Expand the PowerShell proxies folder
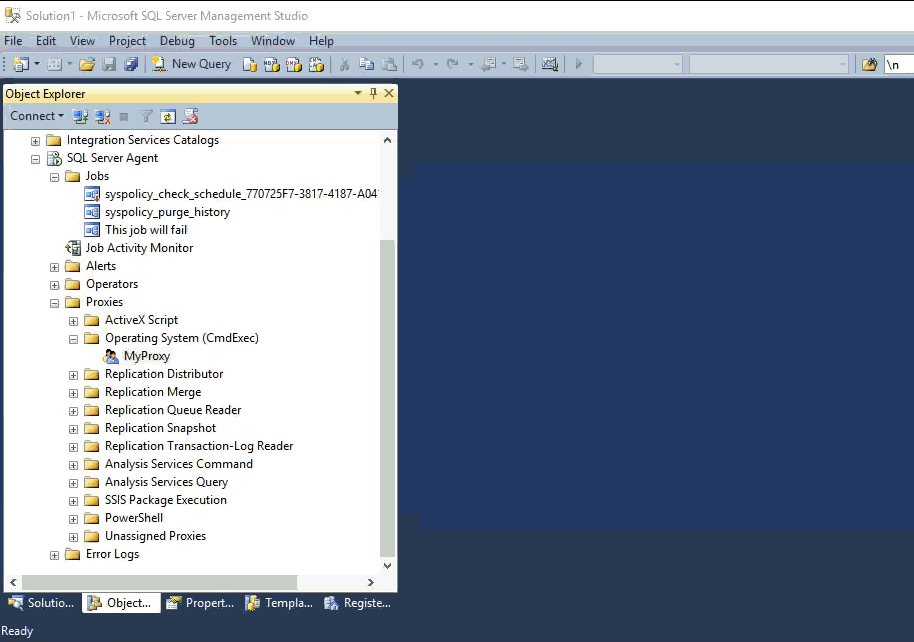This screenshot has width=914, height=642. [x=74, y=518]
